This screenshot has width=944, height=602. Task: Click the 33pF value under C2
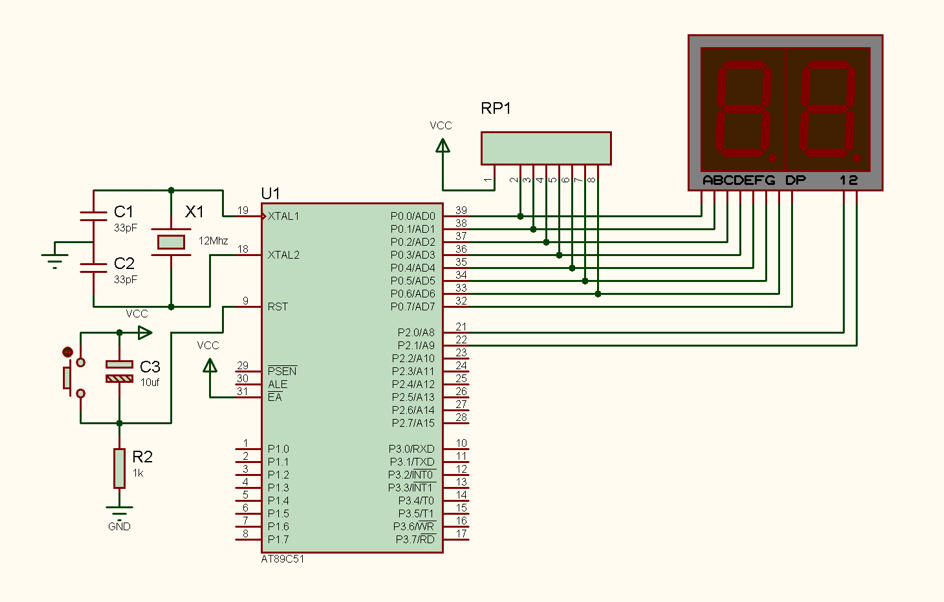pos(126,279)
